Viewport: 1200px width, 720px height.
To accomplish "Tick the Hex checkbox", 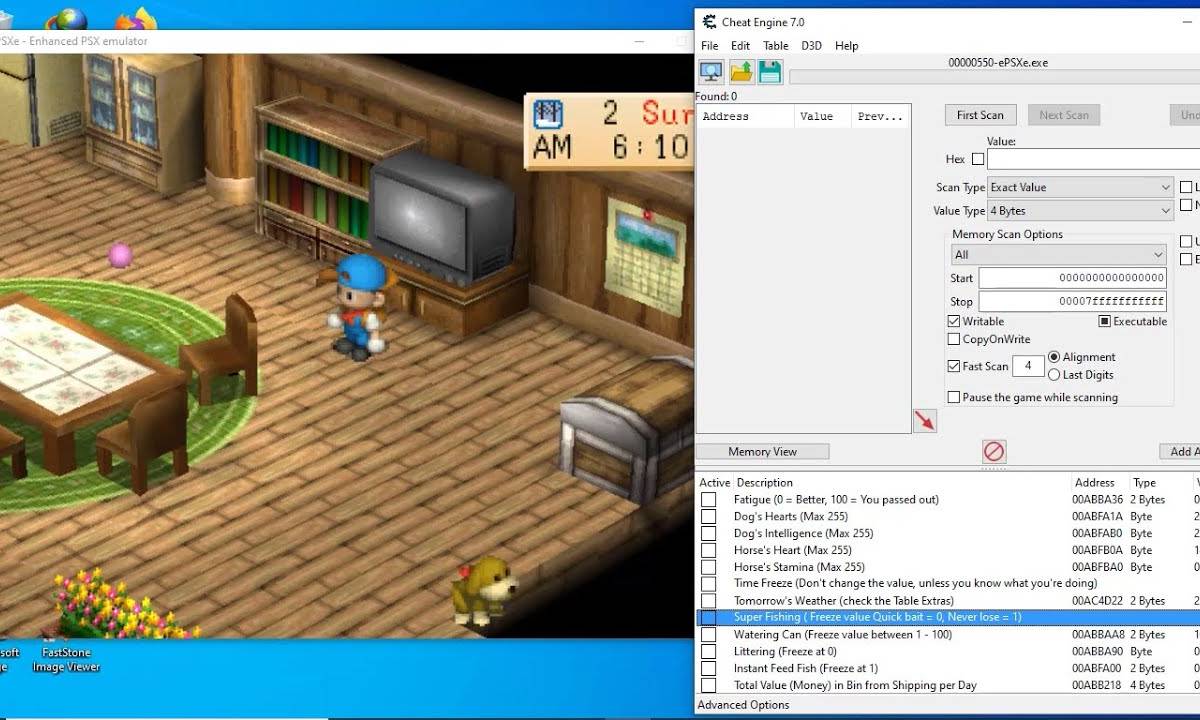I will (978, 159).
